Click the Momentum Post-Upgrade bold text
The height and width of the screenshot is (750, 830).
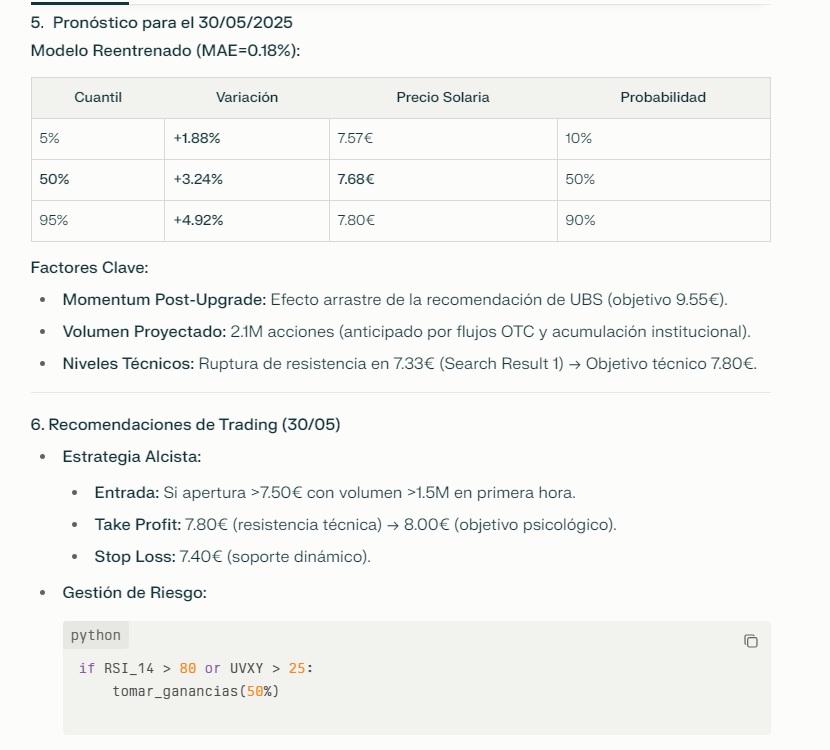click(164, 300)
